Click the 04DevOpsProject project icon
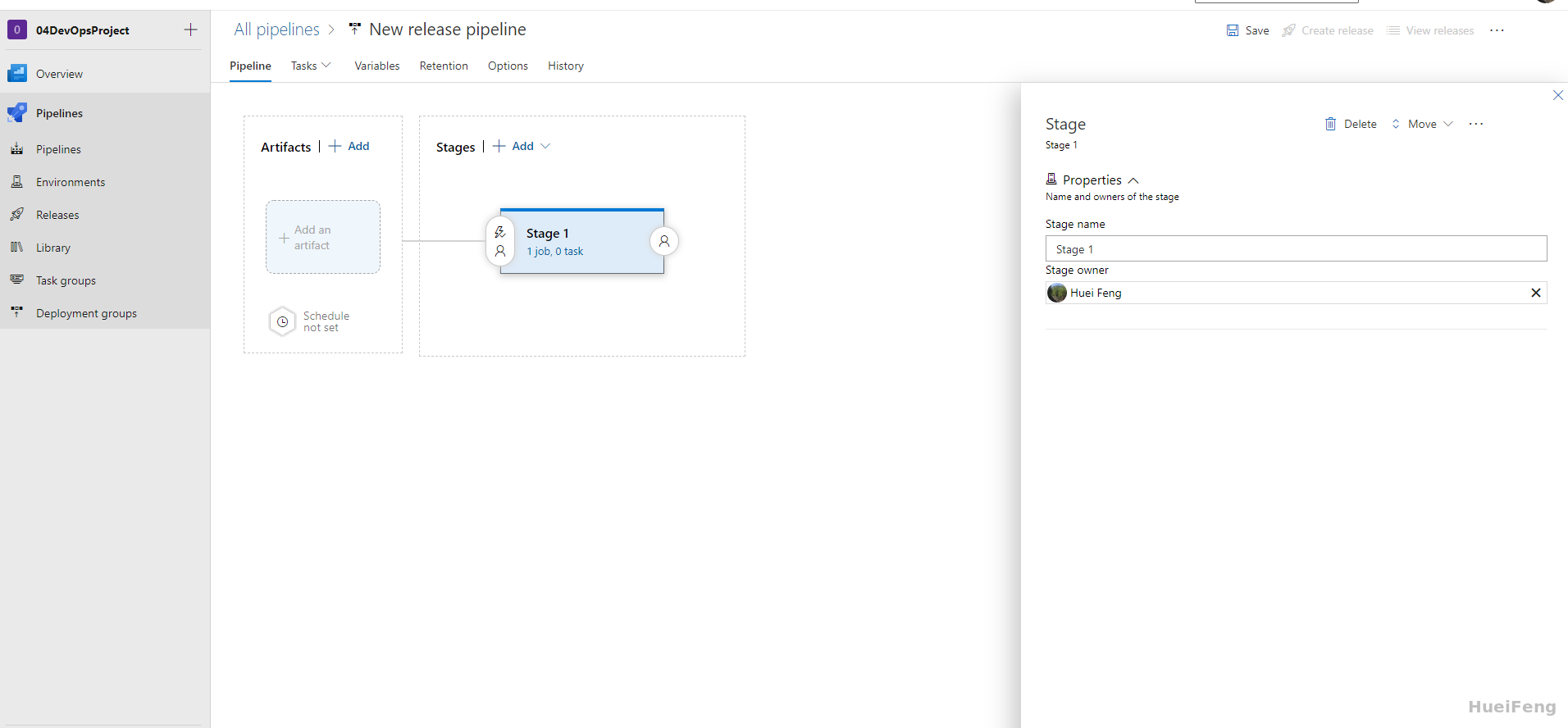 pos(17,30)
